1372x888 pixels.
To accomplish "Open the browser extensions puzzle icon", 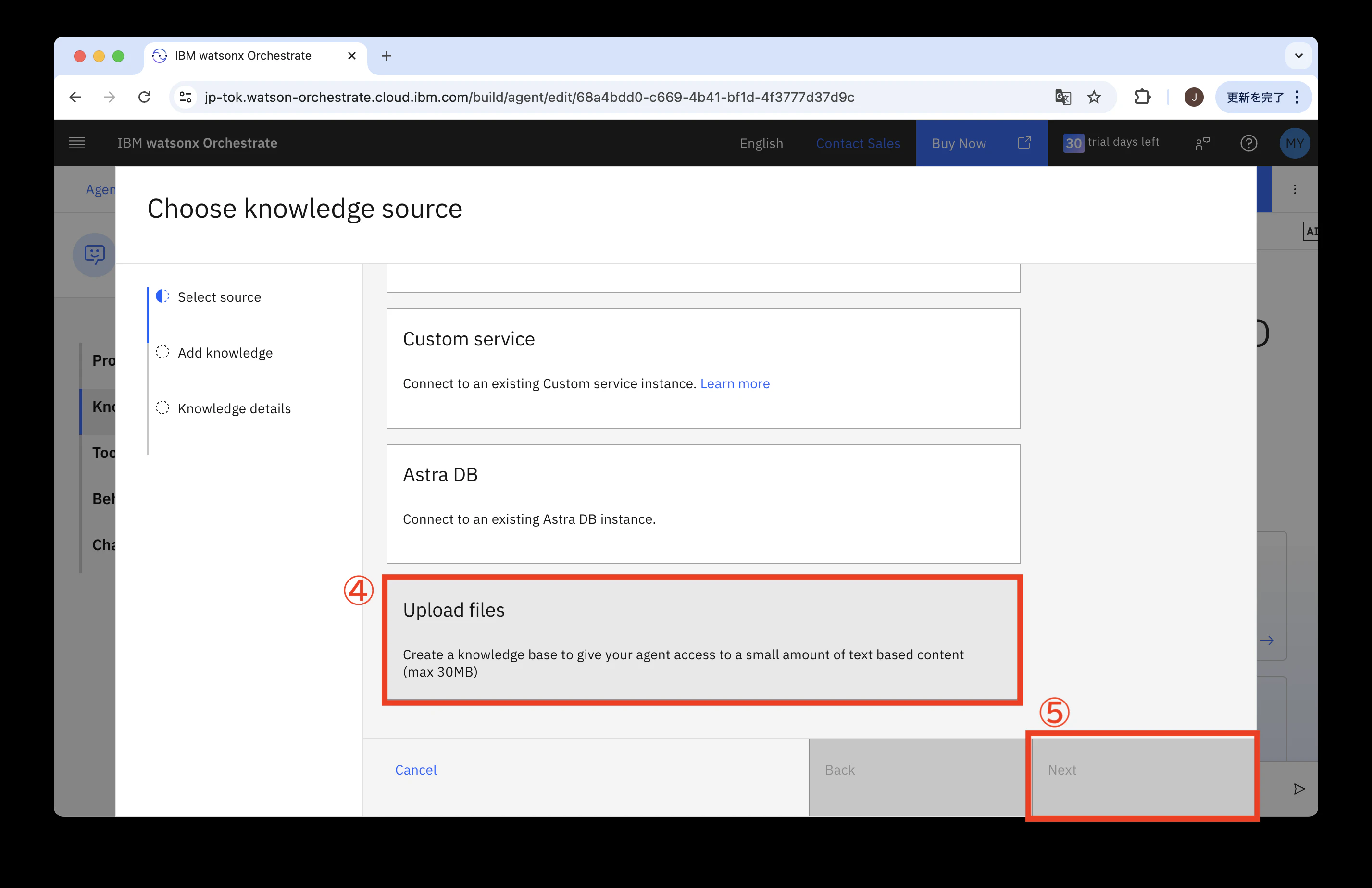I will point(1142,97).
